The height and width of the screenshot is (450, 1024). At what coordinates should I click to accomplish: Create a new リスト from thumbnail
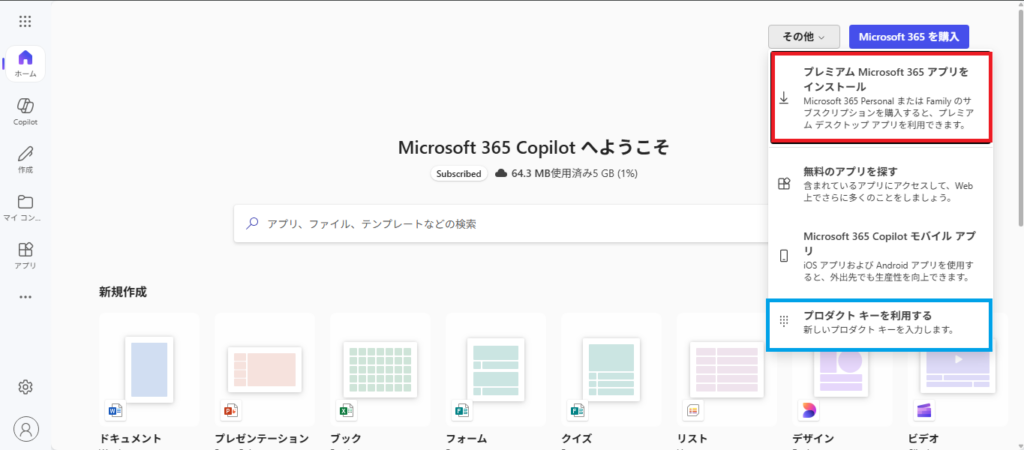coord(727,370)
